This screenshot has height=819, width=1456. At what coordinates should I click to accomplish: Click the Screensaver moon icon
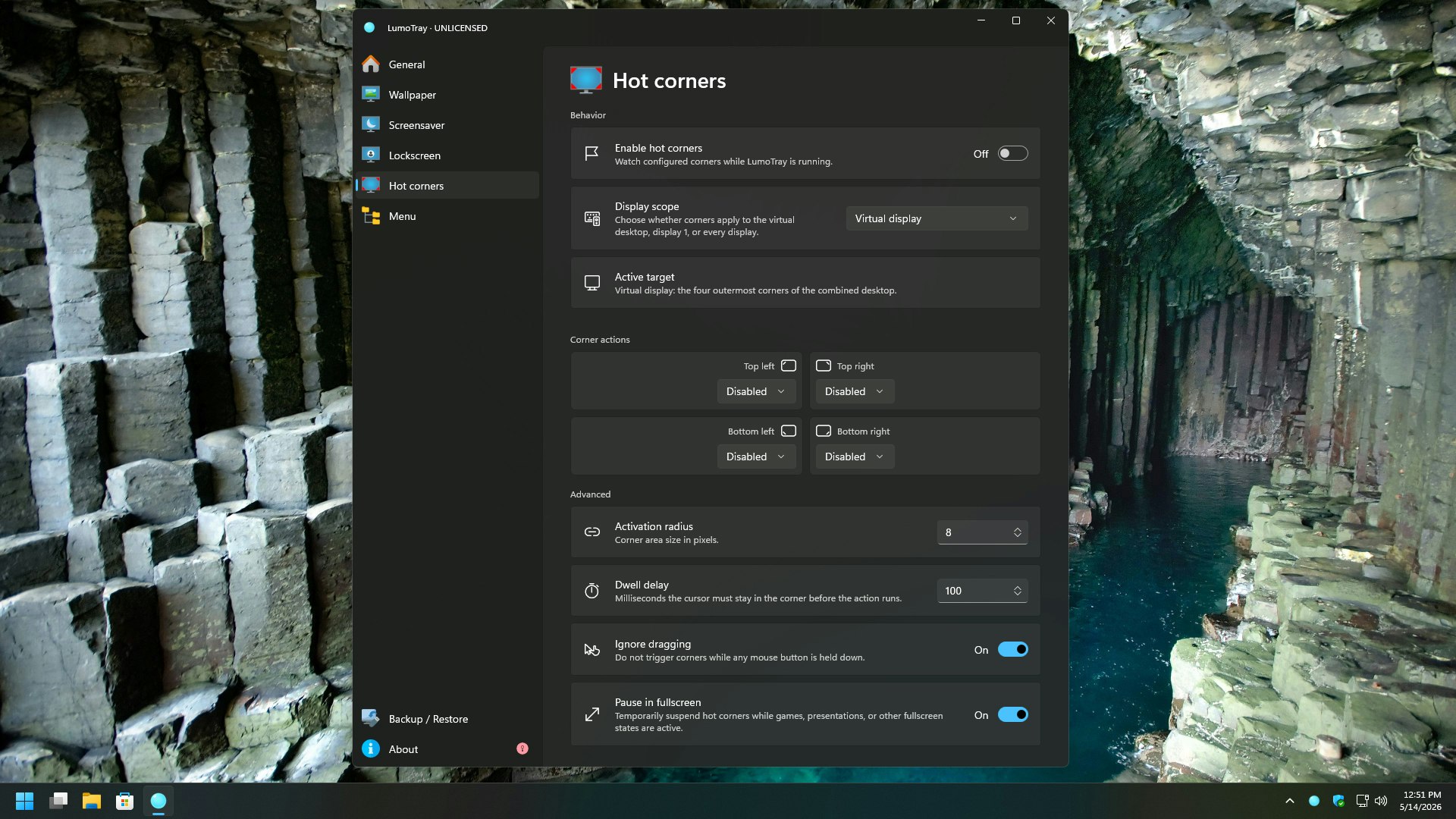pyautogui.click(x=371, y=125)
